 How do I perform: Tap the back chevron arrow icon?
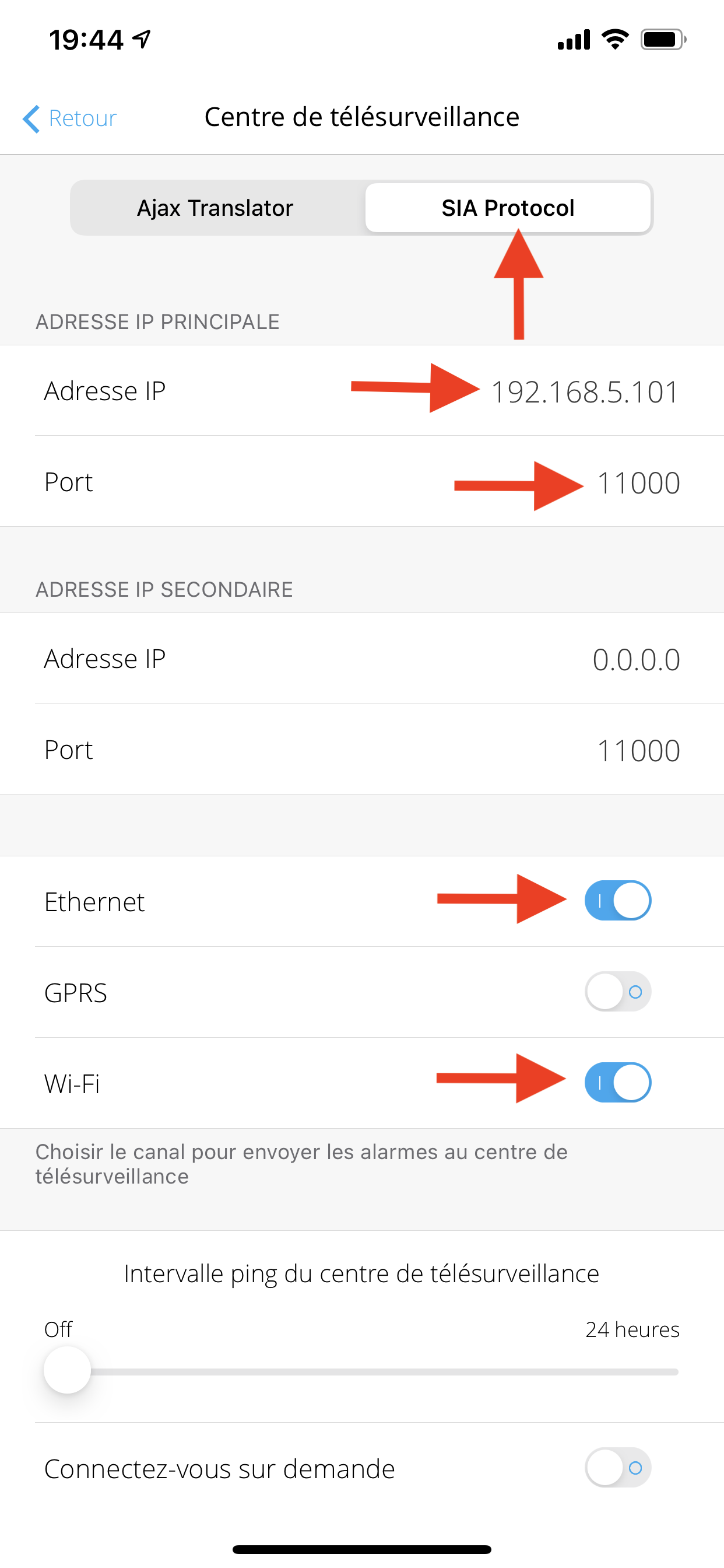[32, 118]
